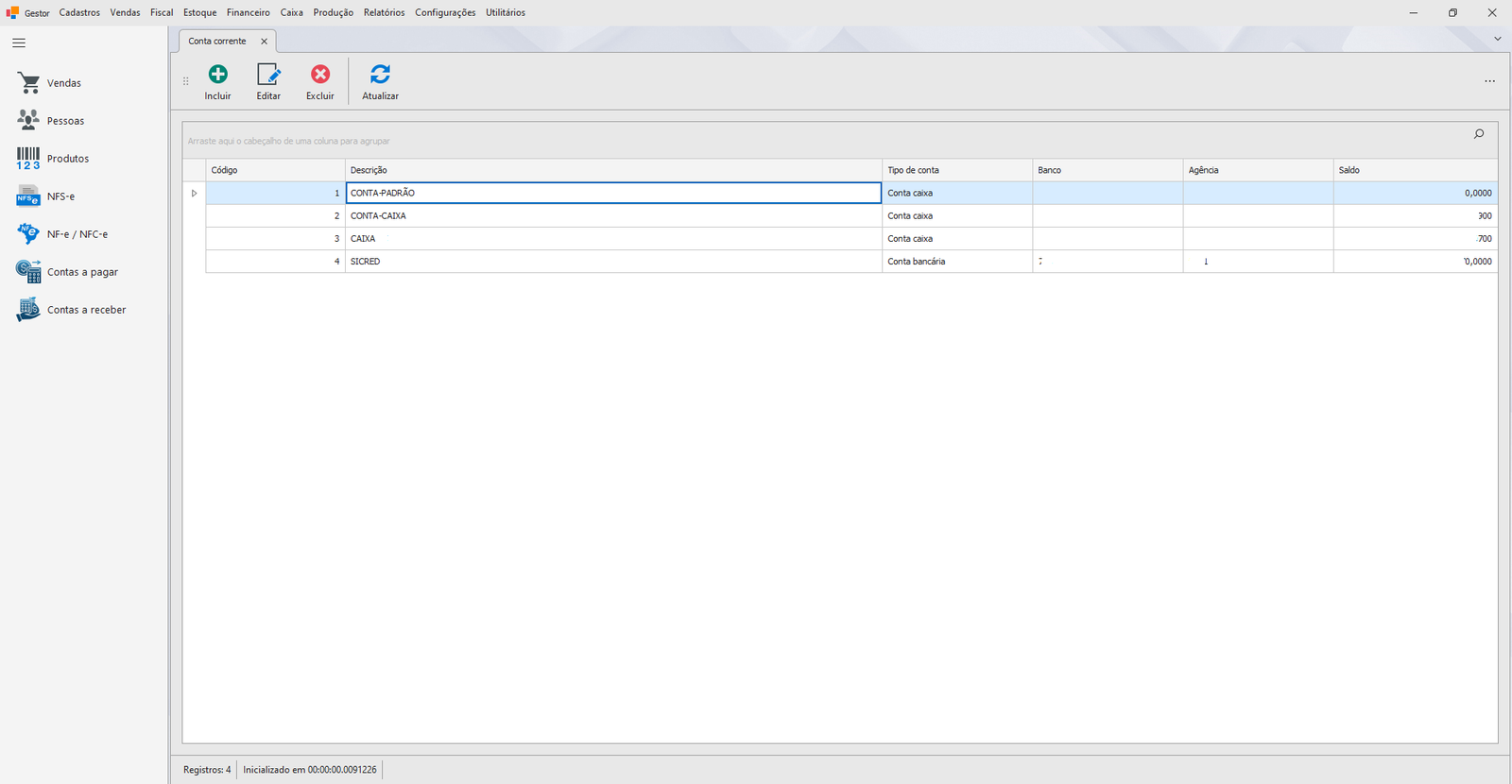
Task: Restore down the Gestor window
Action: (x=1452, y=12)
